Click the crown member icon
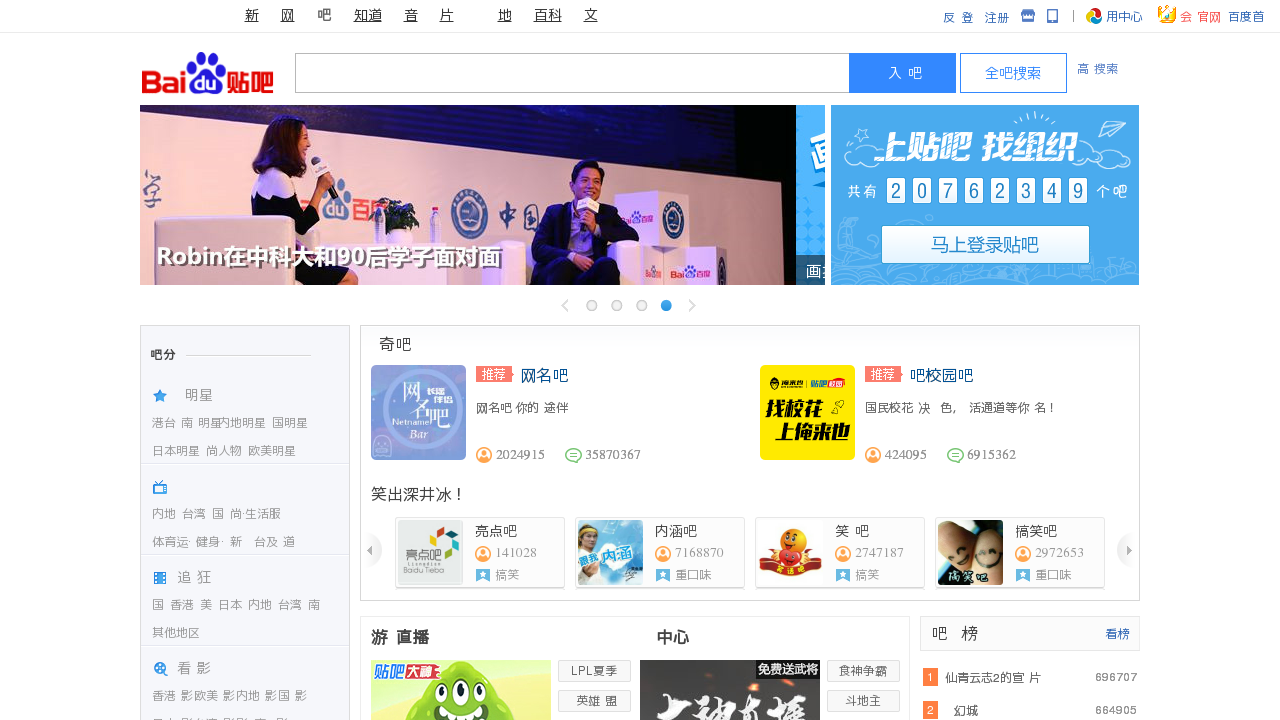 (x=1167, y=14)
